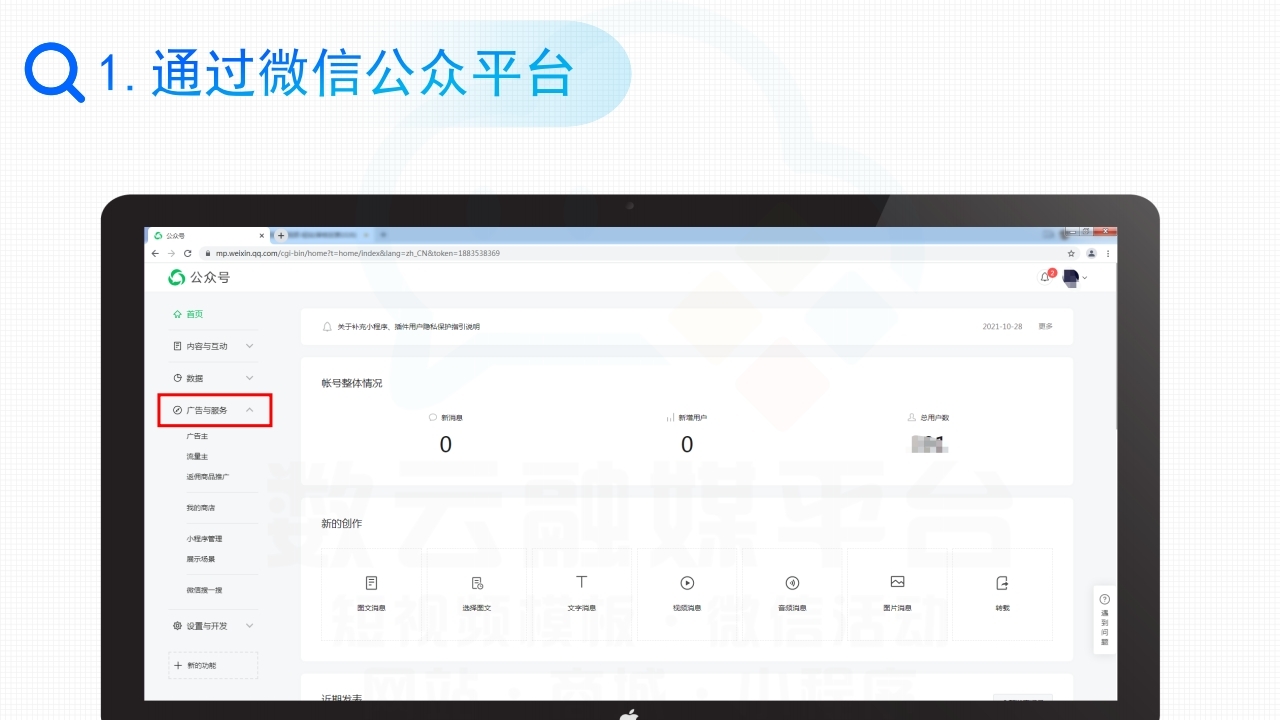Screen dimensions: 1280x720
Task: Click the 图片消息 image icon
Action: [897, 582]
